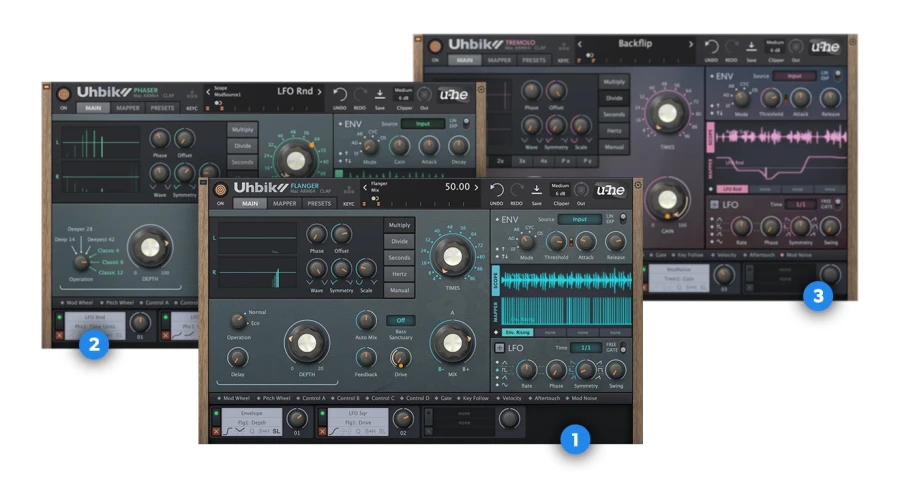The height and width of the screenshot is (479, 900).
Task: Go to next parameter after LFO Rnd in Phaser
Action: pyautogui.click(x=319, y=91)
